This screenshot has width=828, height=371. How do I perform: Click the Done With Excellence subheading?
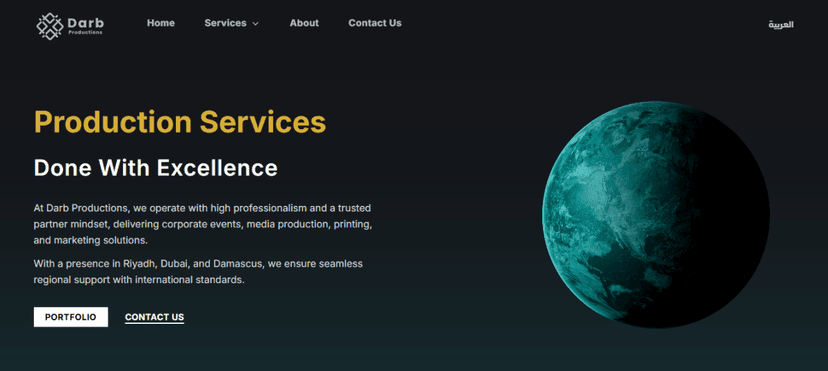pos(155,168)
